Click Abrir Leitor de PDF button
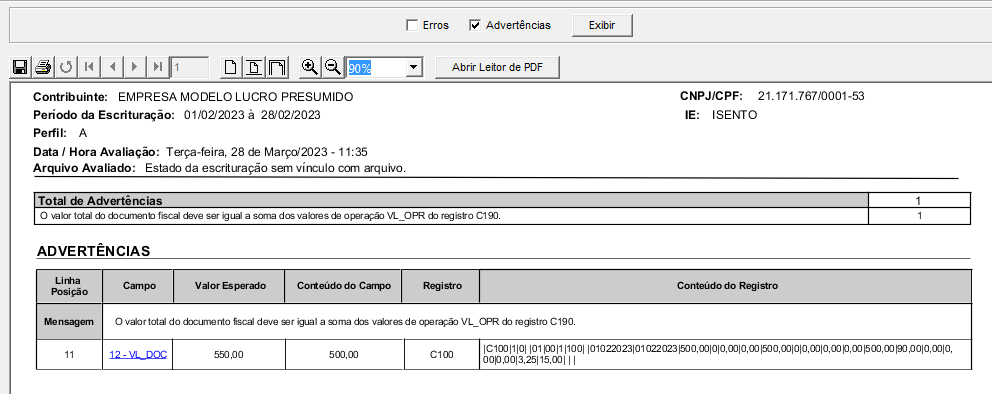 coord(497,67)
